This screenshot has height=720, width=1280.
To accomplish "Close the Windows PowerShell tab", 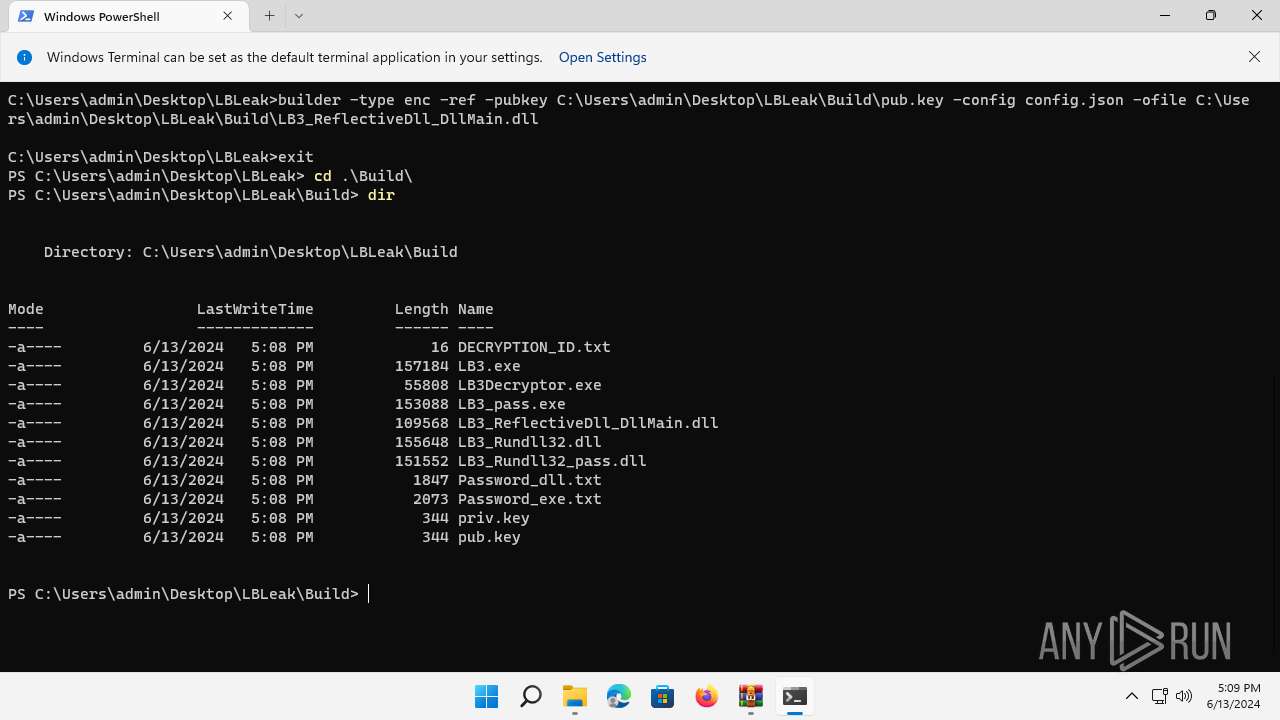I will pyautogui.click(x=227, y=16).
